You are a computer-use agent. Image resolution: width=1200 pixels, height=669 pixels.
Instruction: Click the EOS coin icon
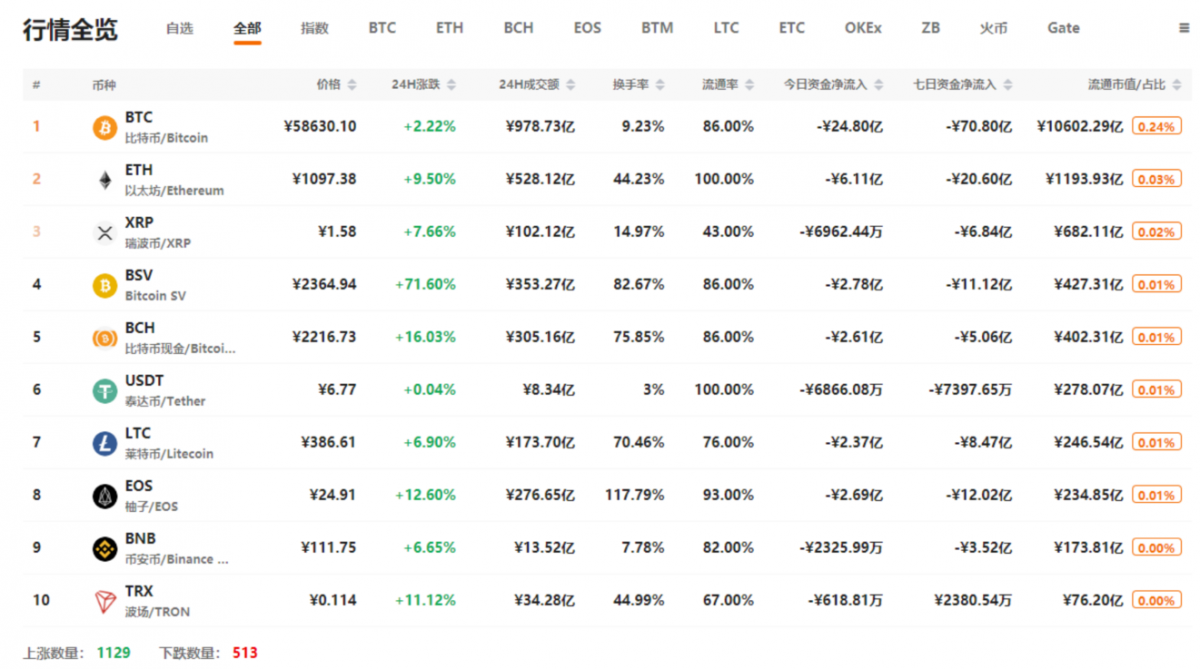coord(105,496)
